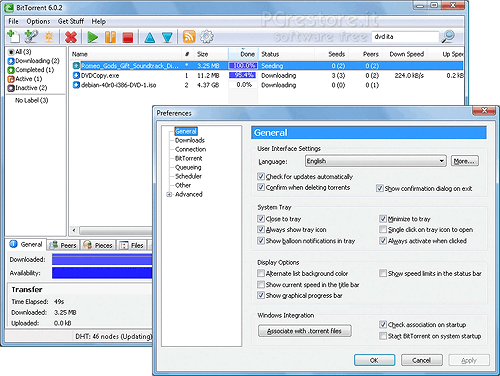Open the Get Stuff menu
Screen dimensions: 500x376
click(x=71, y=21)
